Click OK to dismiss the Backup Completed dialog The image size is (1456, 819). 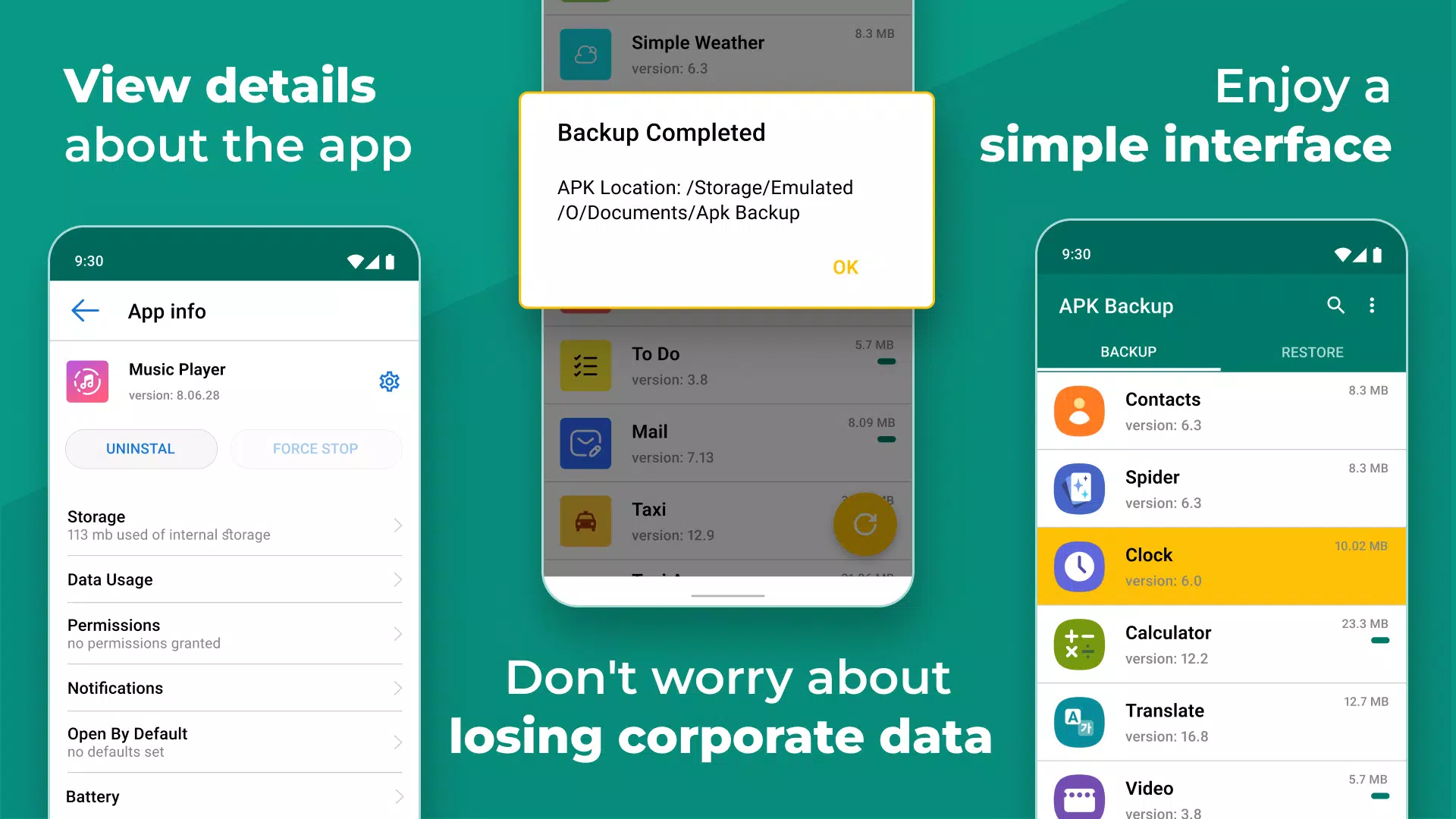[x=847, y=266]
